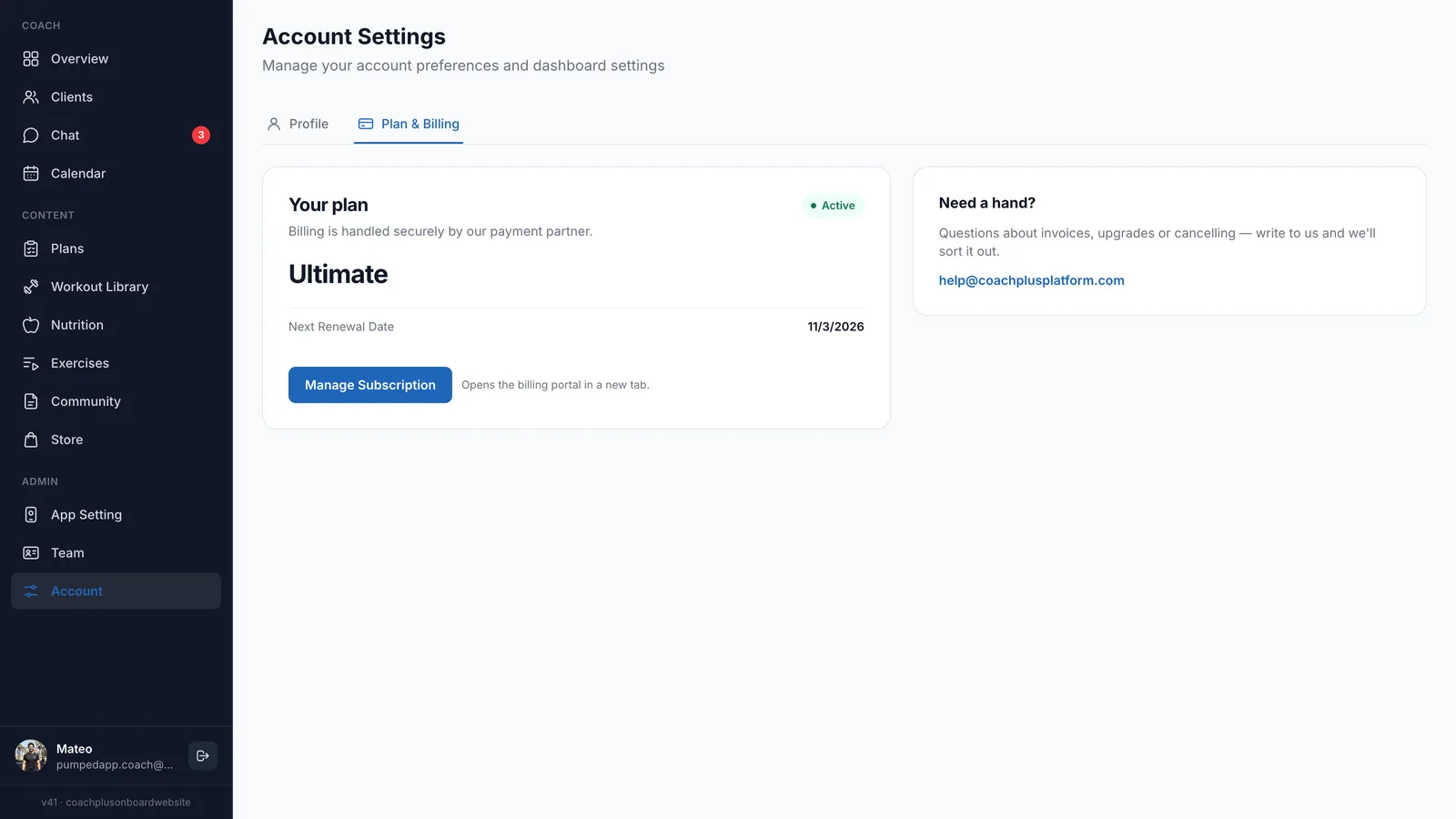The height and width of the screenshot is (819, 1456).
Task: Click the Account sliders icon
Action: (x=31, y=591)
